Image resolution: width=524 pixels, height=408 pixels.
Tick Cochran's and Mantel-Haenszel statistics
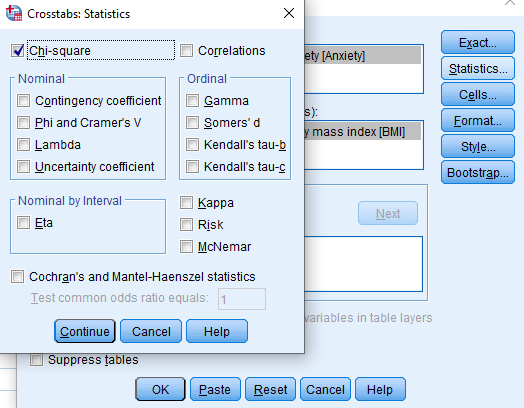pos(17,277)
